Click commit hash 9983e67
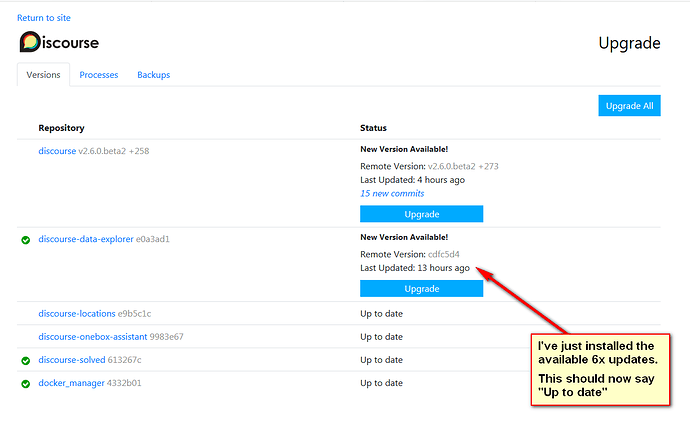 click(x=166, y=337)
